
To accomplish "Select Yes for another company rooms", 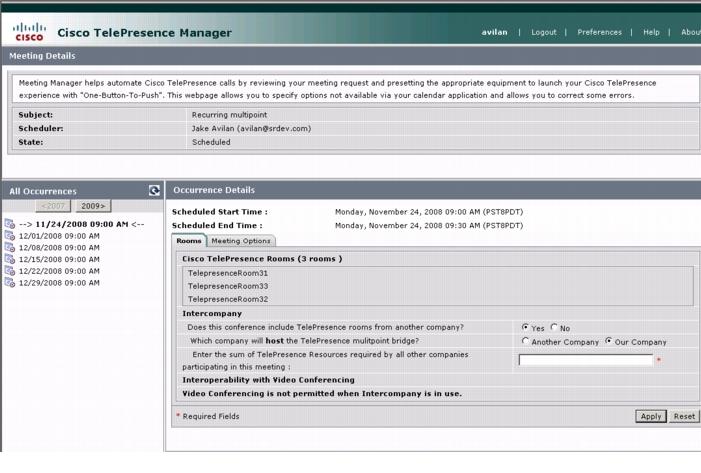I will [x=525, y=327].
